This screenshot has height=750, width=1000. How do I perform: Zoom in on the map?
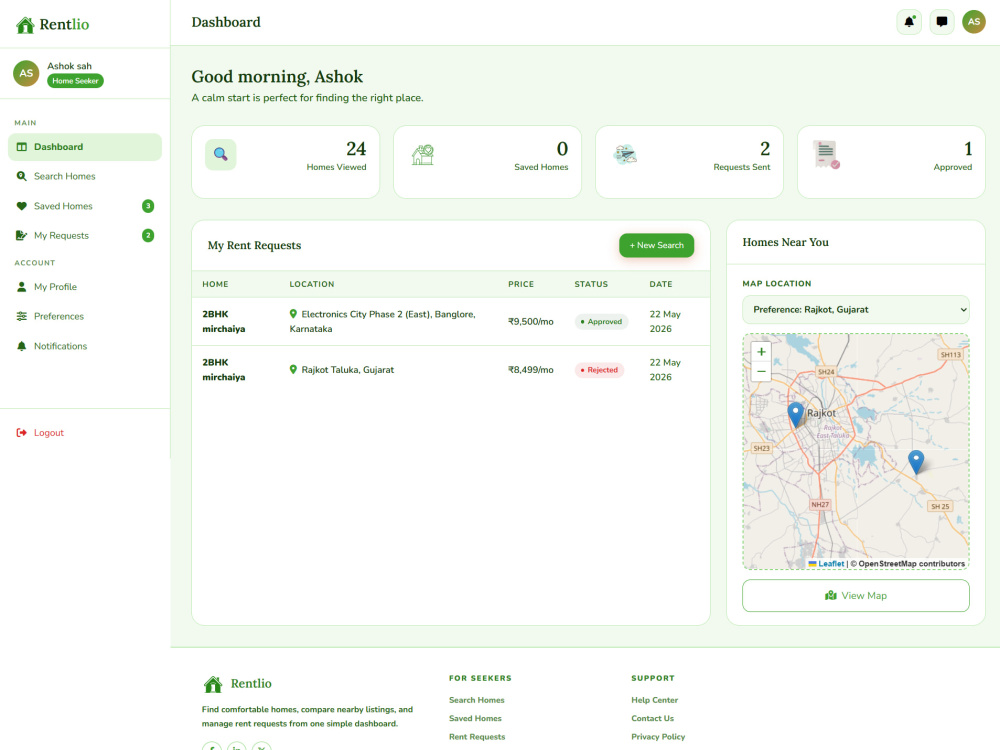coord(761,351)
